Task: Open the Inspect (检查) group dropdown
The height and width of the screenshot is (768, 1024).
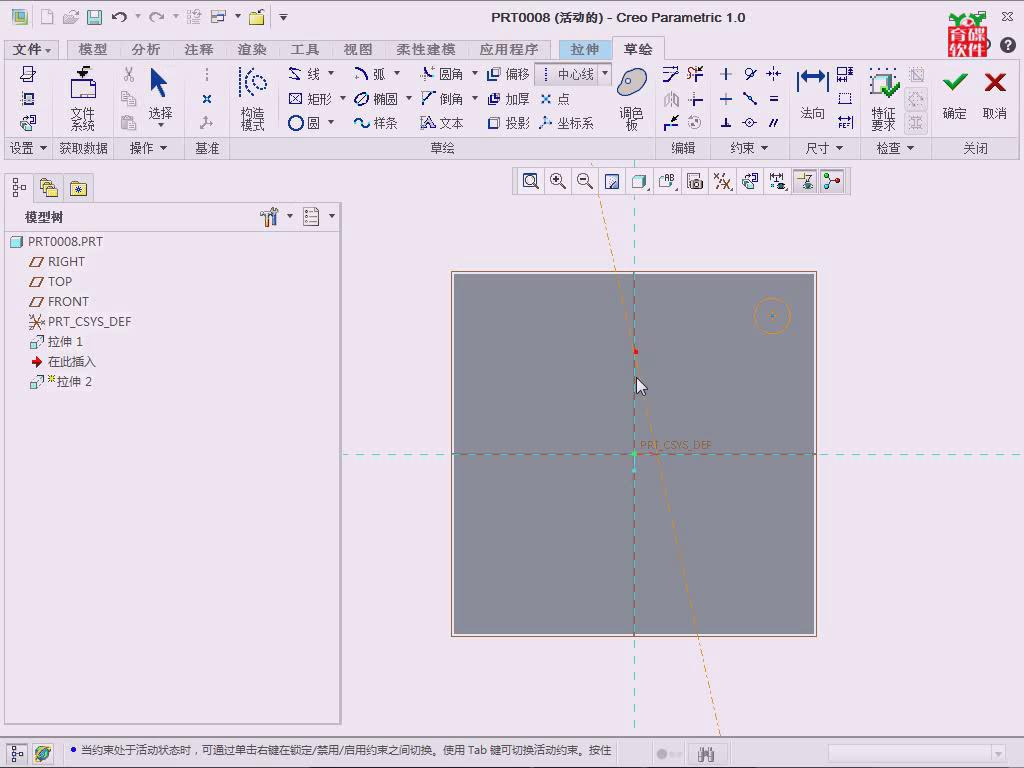Action: [x=894, y=148]
